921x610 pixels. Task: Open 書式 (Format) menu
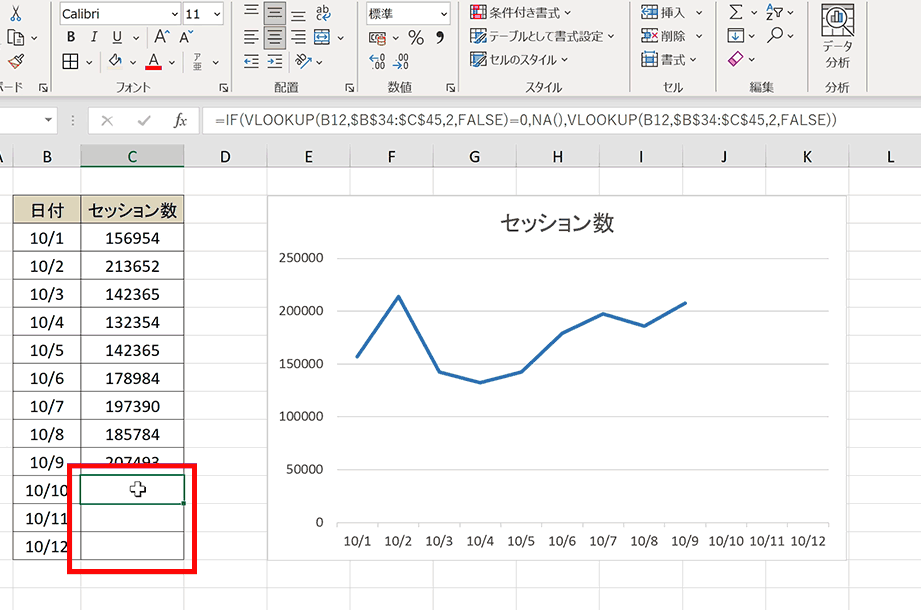(668, 59)
